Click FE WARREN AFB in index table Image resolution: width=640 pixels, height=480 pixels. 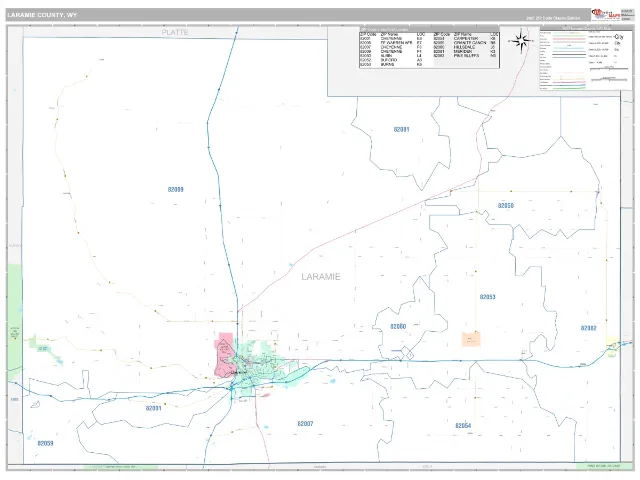coord(396,42)
